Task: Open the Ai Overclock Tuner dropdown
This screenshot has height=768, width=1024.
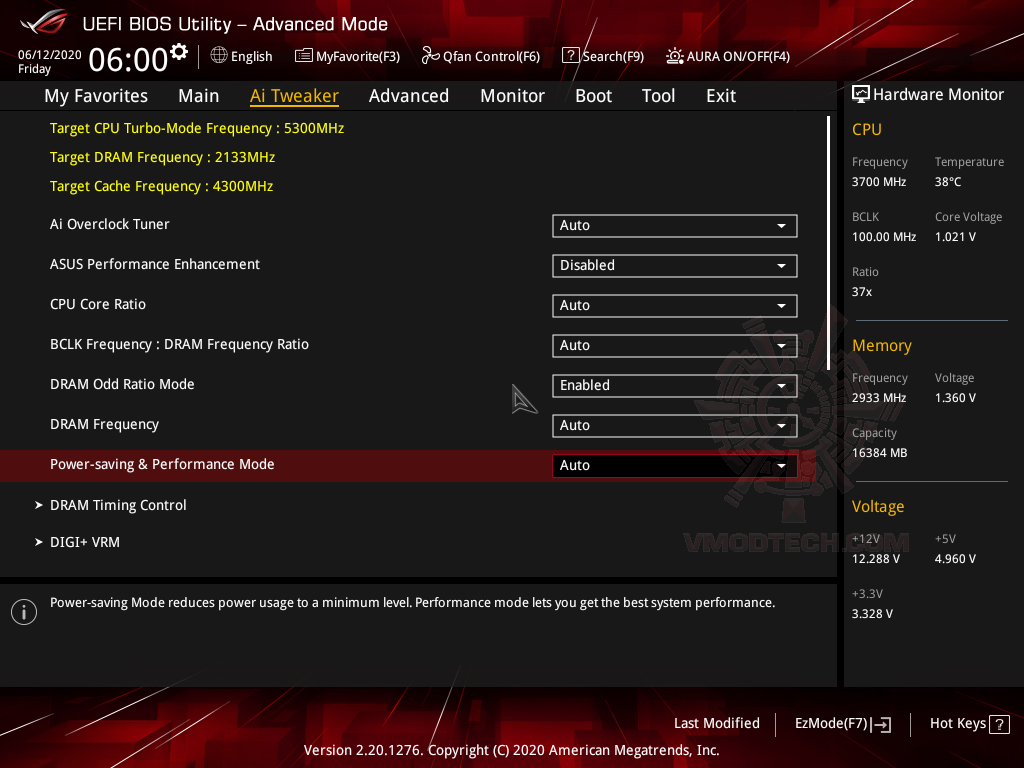Action: [674, 225]
